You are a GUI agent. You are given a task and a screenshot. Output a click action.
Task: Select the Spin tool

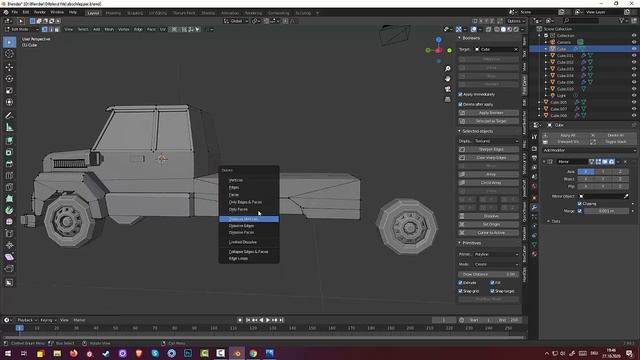(9, 211)
